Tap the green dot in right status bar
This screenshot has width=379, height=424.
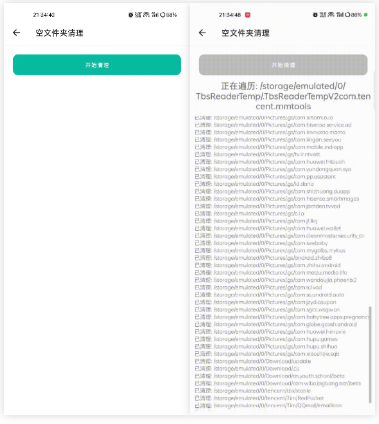[x=366, y=15]
